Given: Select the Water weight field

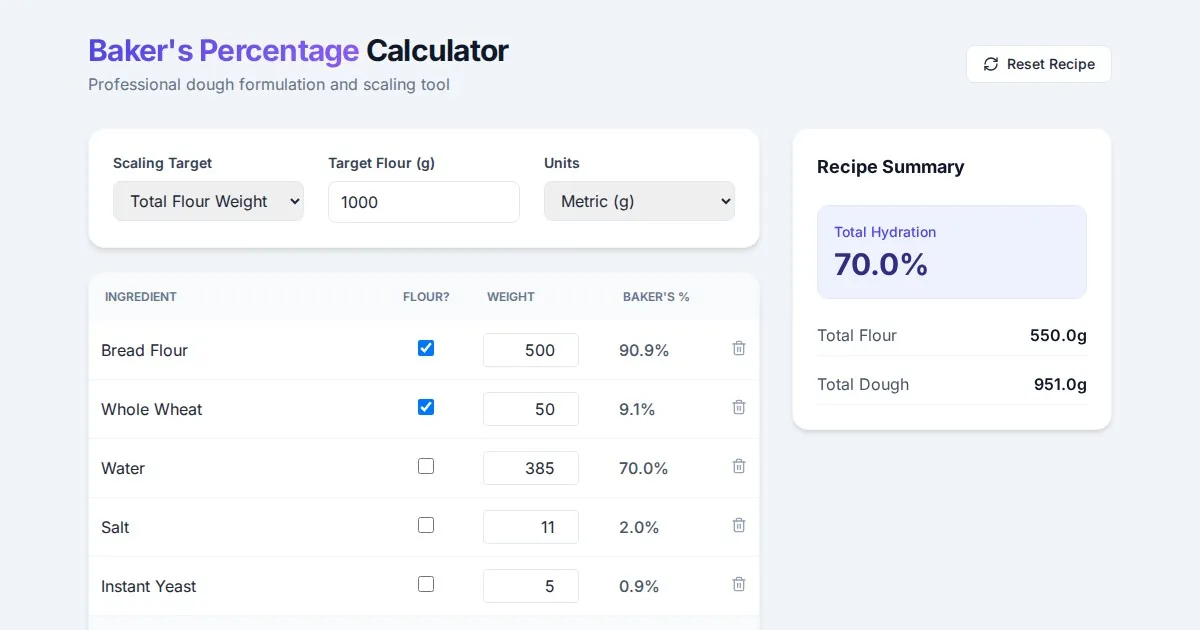Looking at the screenshot, I should [530, 468].
